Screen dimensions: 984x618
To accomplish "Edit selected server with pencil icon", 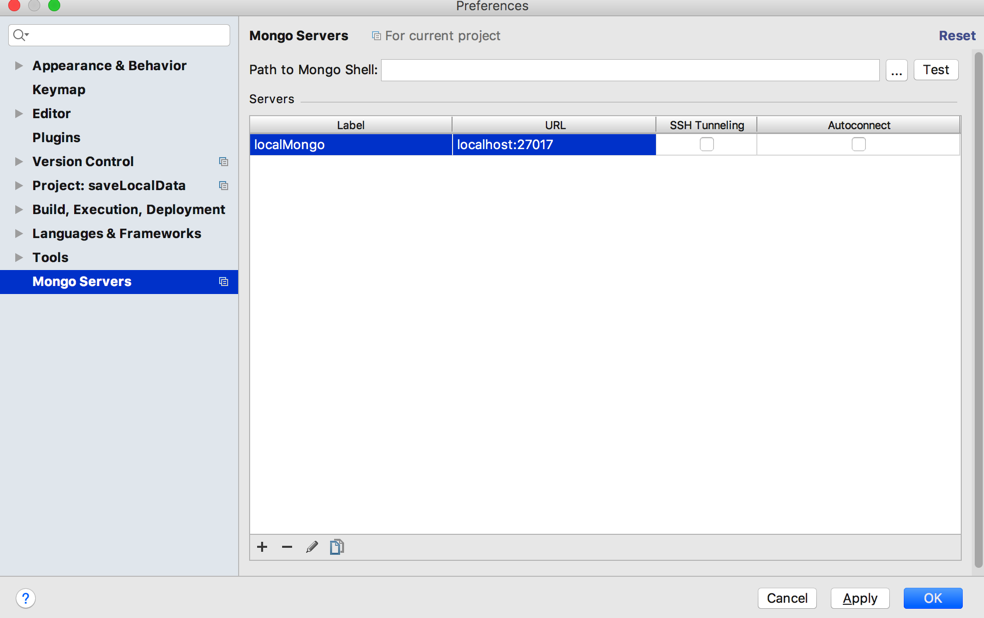I will pos(312,547).
